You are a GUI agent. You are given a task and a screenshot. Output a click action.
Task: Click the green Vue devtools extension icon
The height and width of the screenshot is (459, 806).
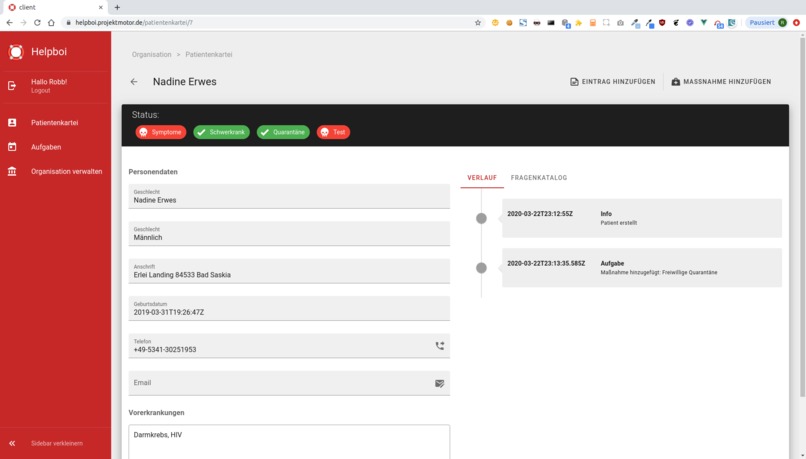pyautogui.click(x=704, y=23)
